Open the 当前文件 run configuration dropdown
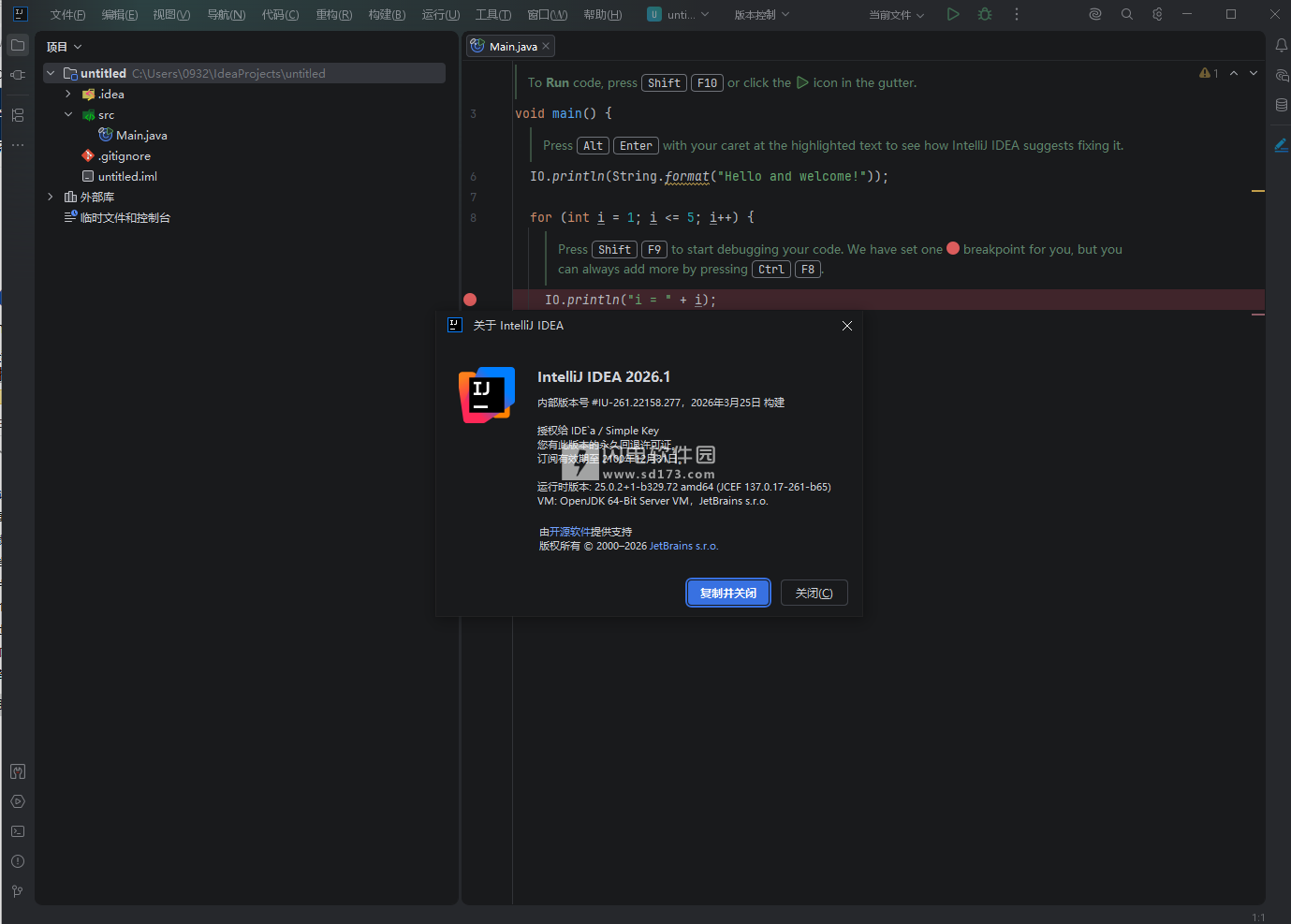The width and height of the screenshot is (1291, 924). click(896, 15)
